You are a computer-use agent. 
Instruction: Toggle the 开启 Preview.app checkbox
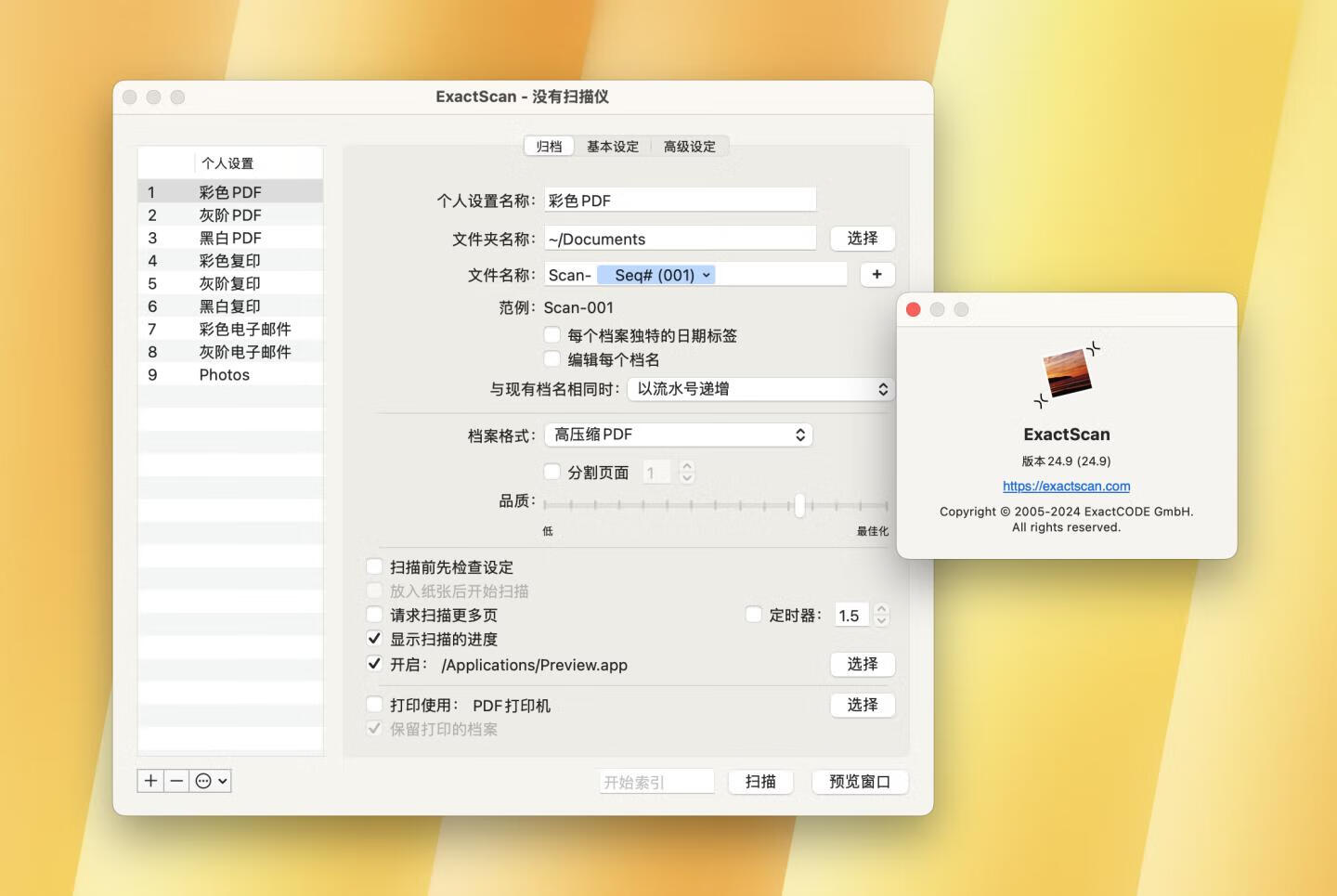pyautogui.click(x=374, y=664)
